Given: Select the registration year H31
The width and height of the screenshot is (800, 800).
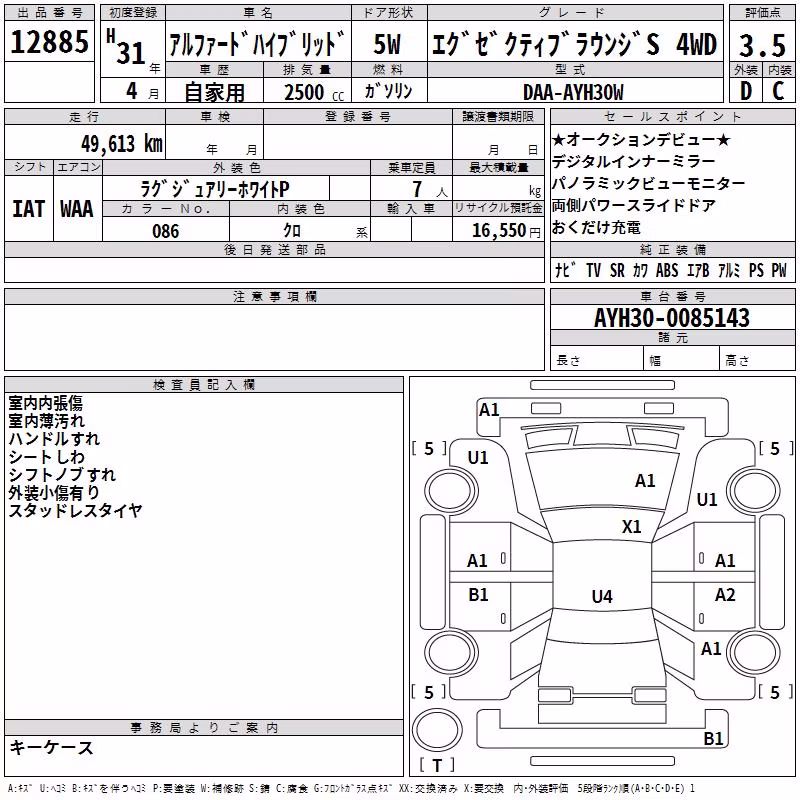Looking at the screenshot, I should pos(126,47).
